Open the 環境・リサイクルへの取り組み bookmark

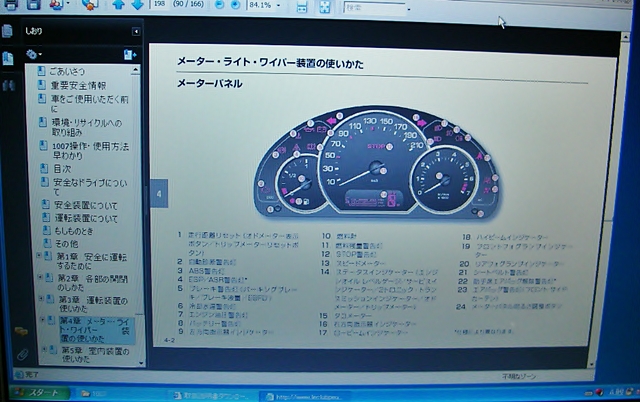tap(87, 127)
